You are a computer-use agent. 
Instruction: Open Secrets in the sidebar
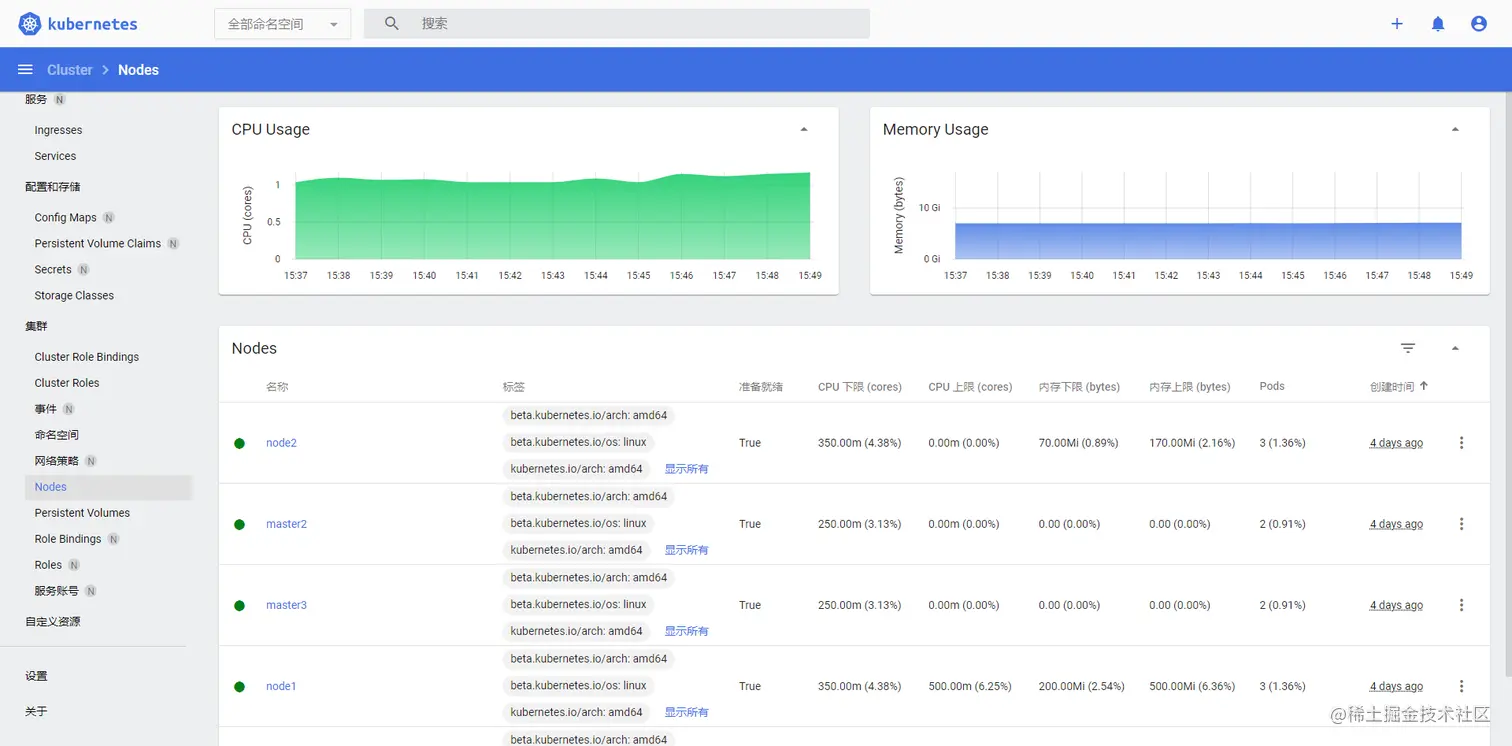(53, 269)
